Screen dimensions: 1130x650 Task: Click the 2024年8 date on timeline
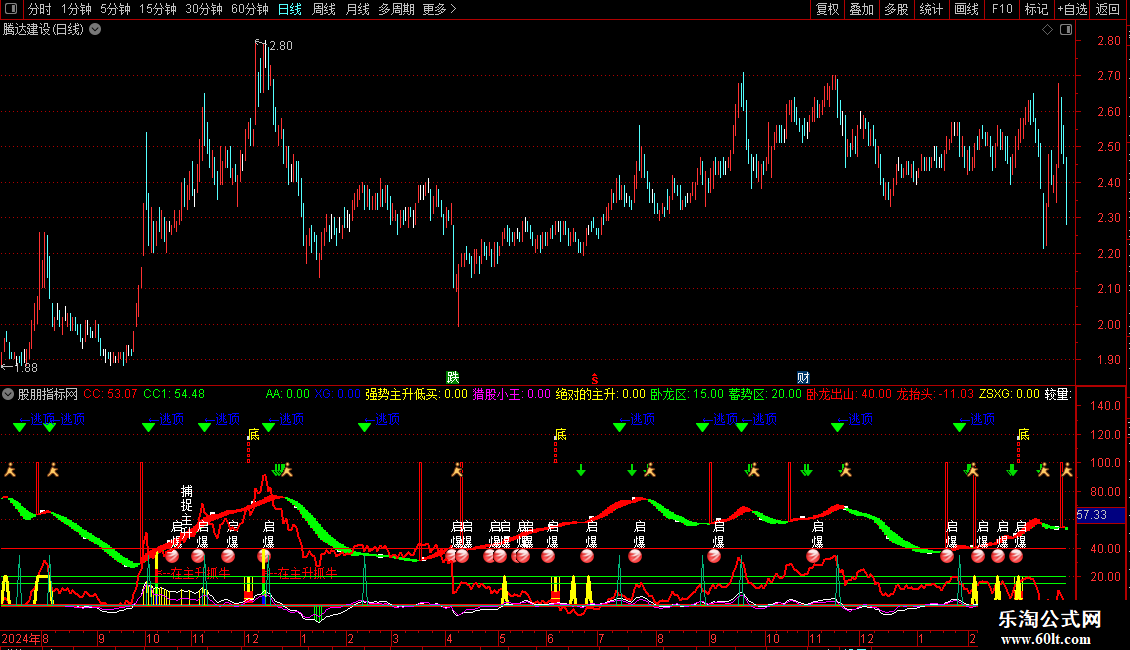[25, 638]
